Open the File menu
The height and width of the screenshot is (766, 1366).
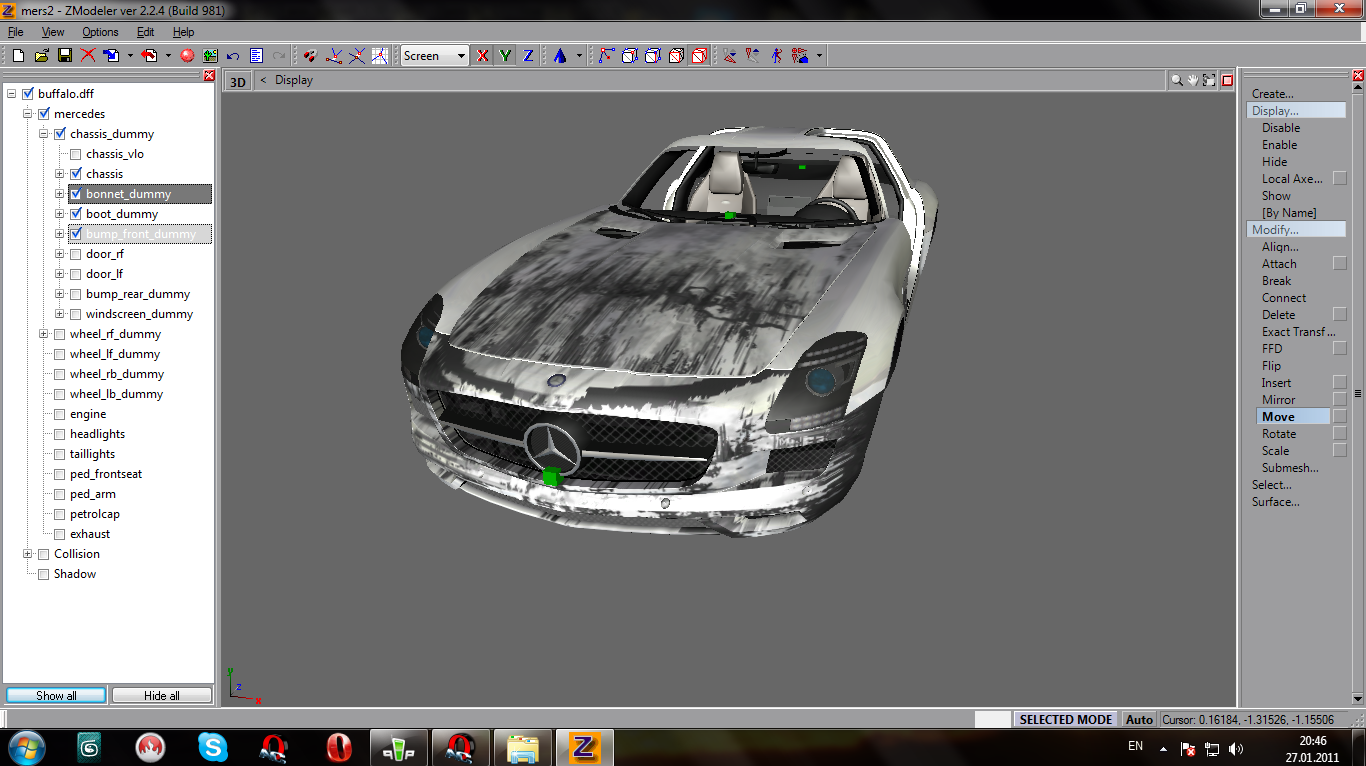(15, 32)
